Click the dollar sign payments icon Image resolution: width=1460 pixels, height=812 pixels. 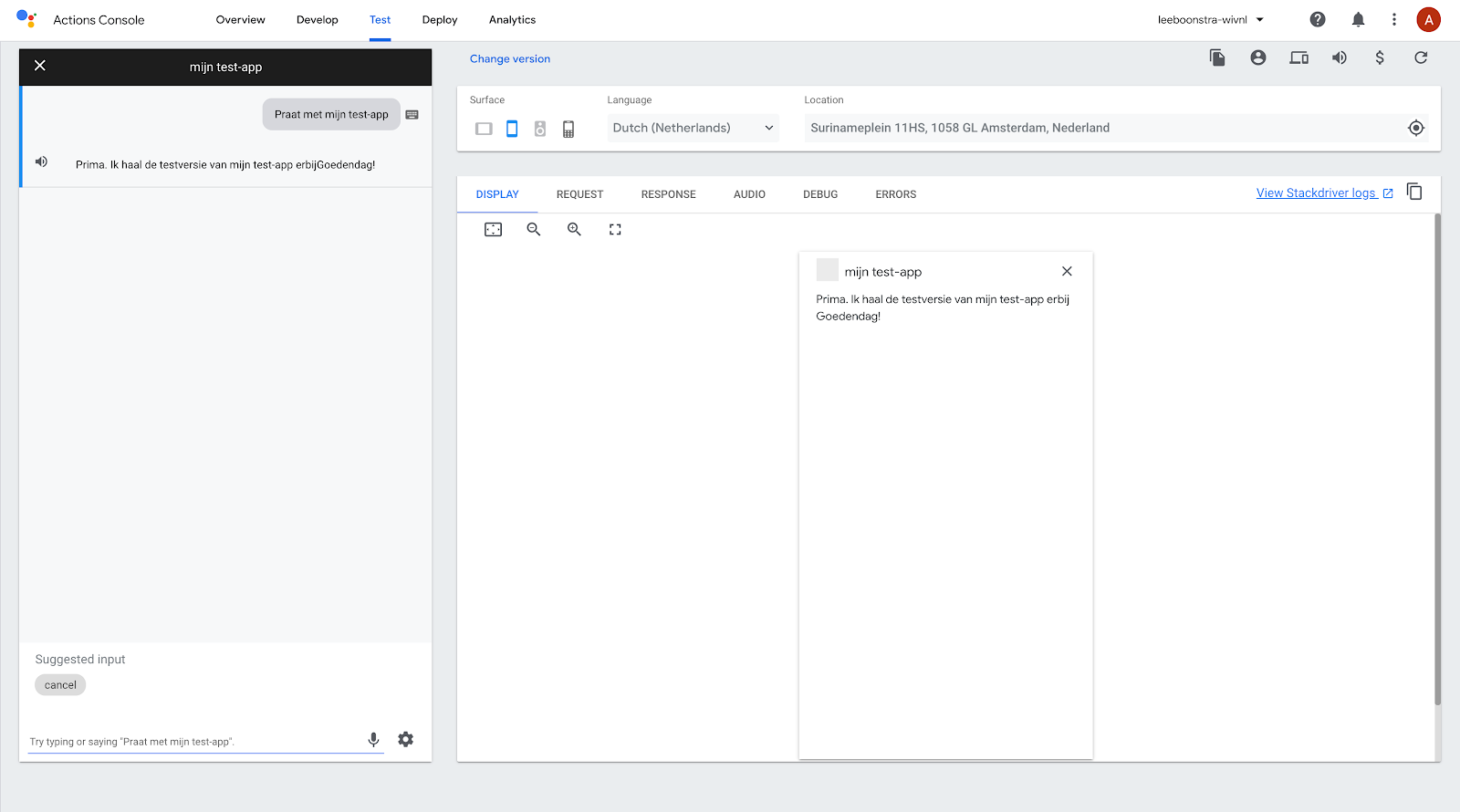point(1380,58)
